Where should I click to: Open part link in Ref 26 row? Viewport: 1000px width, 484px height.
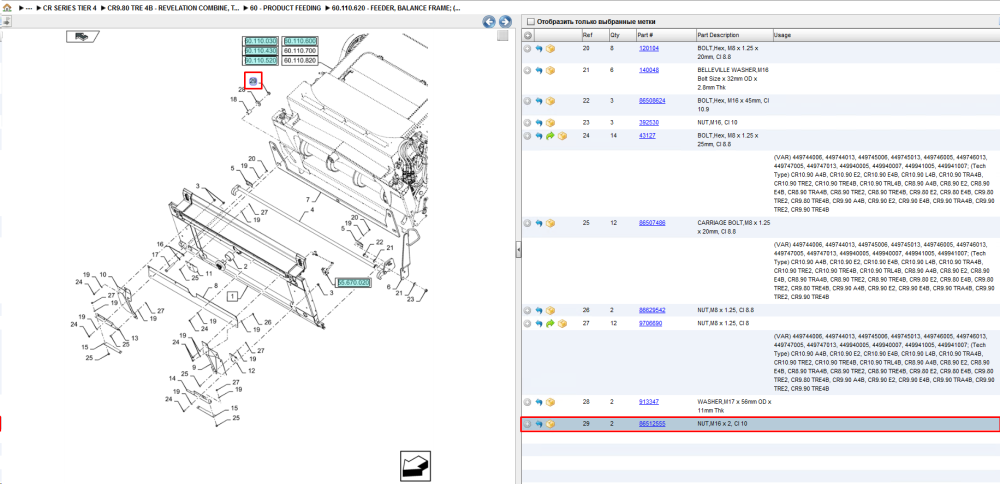(652, 311)
